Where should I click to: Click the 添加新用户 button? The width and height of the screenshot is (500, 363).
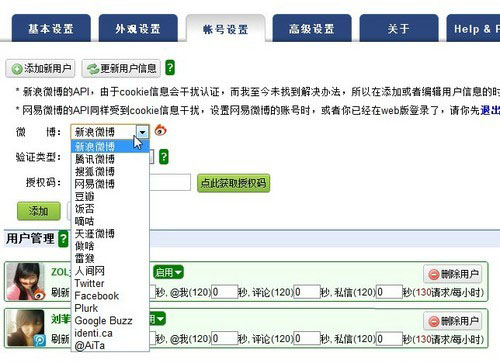click(x=40, y=69)
